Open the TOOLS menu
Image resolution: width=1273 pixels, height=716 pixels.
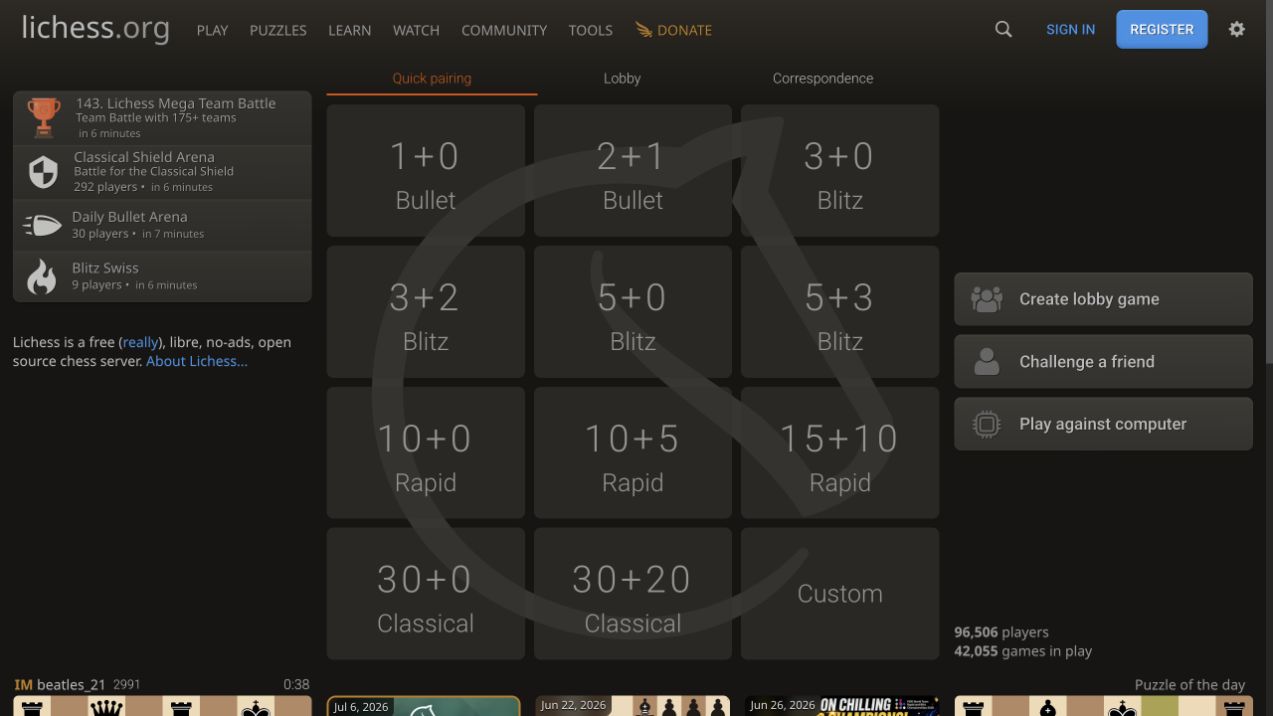click(590, 30)
